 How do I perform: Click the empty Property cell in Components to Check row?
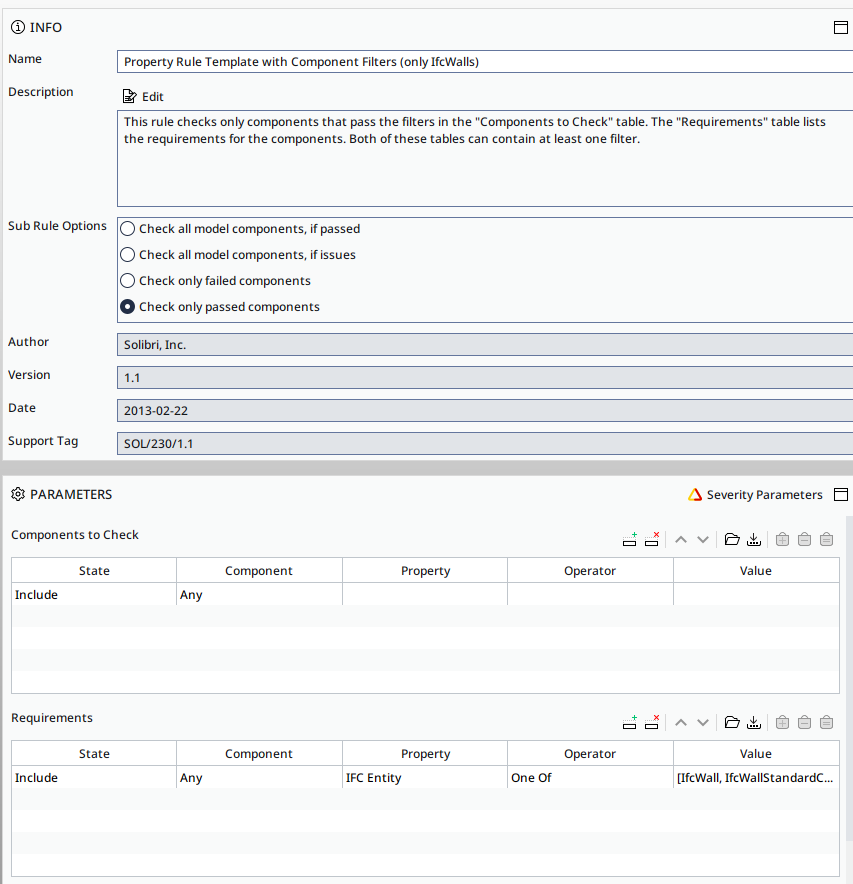click(425, 594)
